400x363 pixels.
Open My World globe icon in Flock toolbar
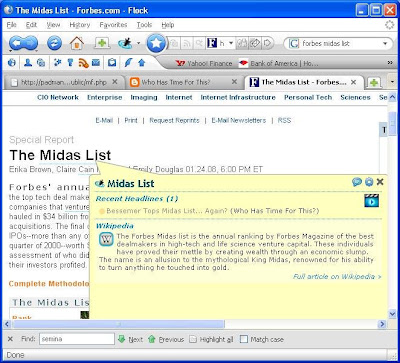(12, 62)
